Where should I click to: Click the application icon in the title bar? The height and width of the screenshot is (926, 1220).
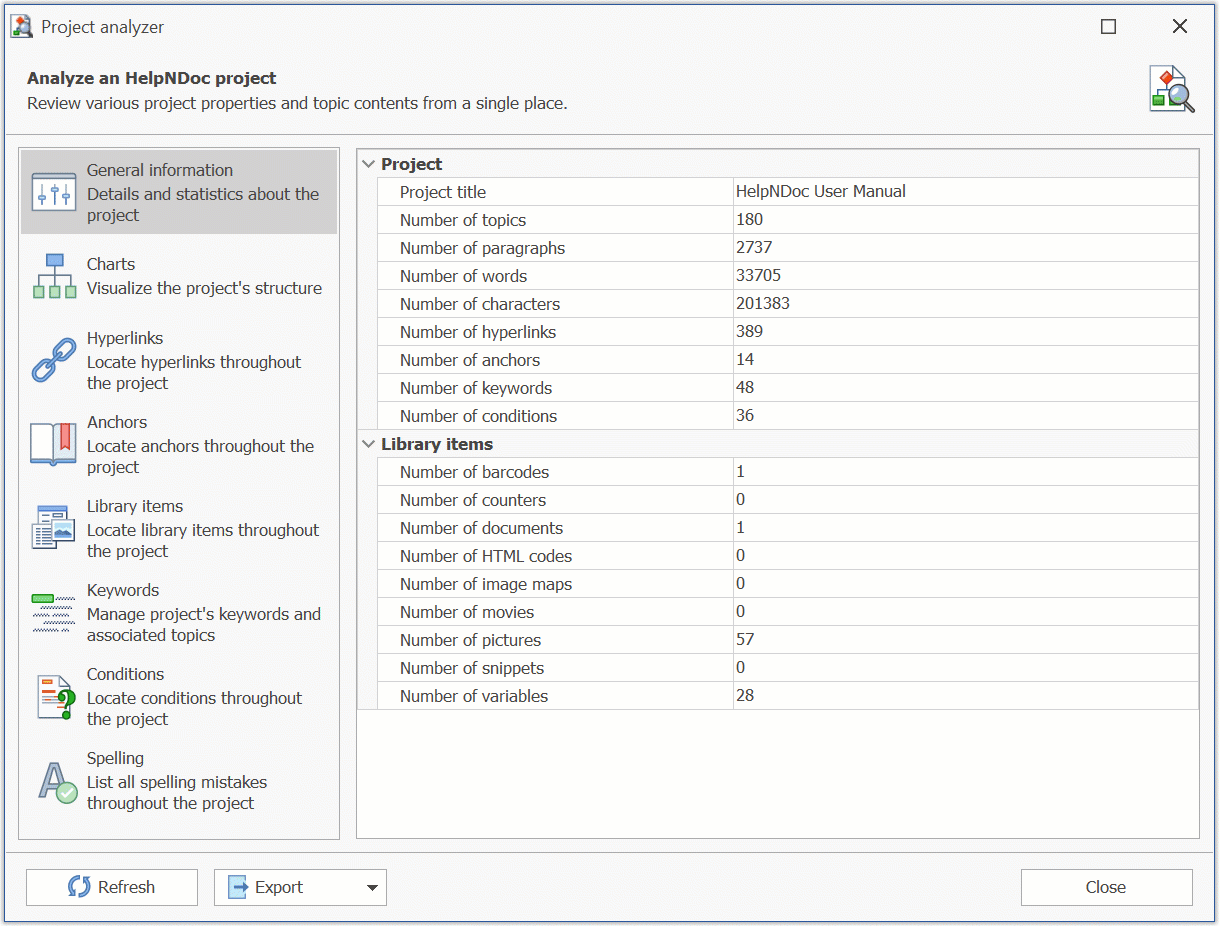20,25
